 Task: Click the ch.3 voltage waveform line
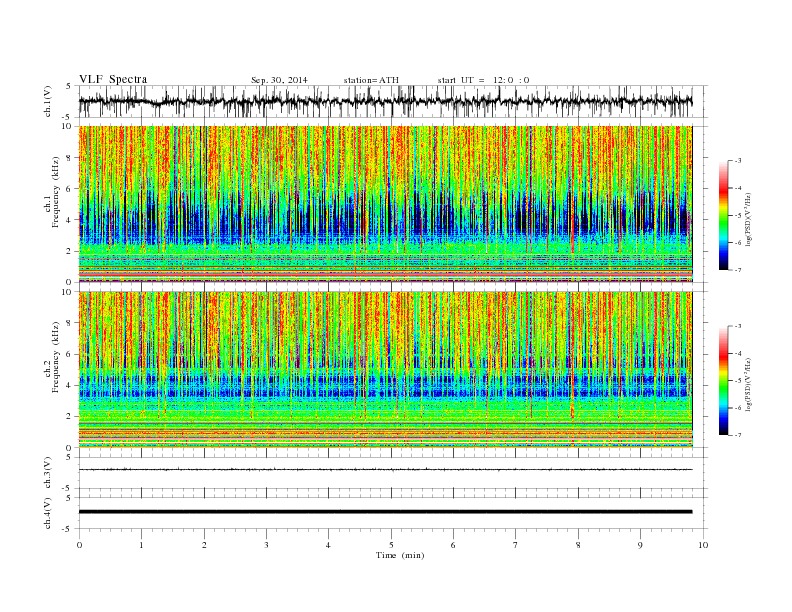pyautogui.click(x=385, y=470)
